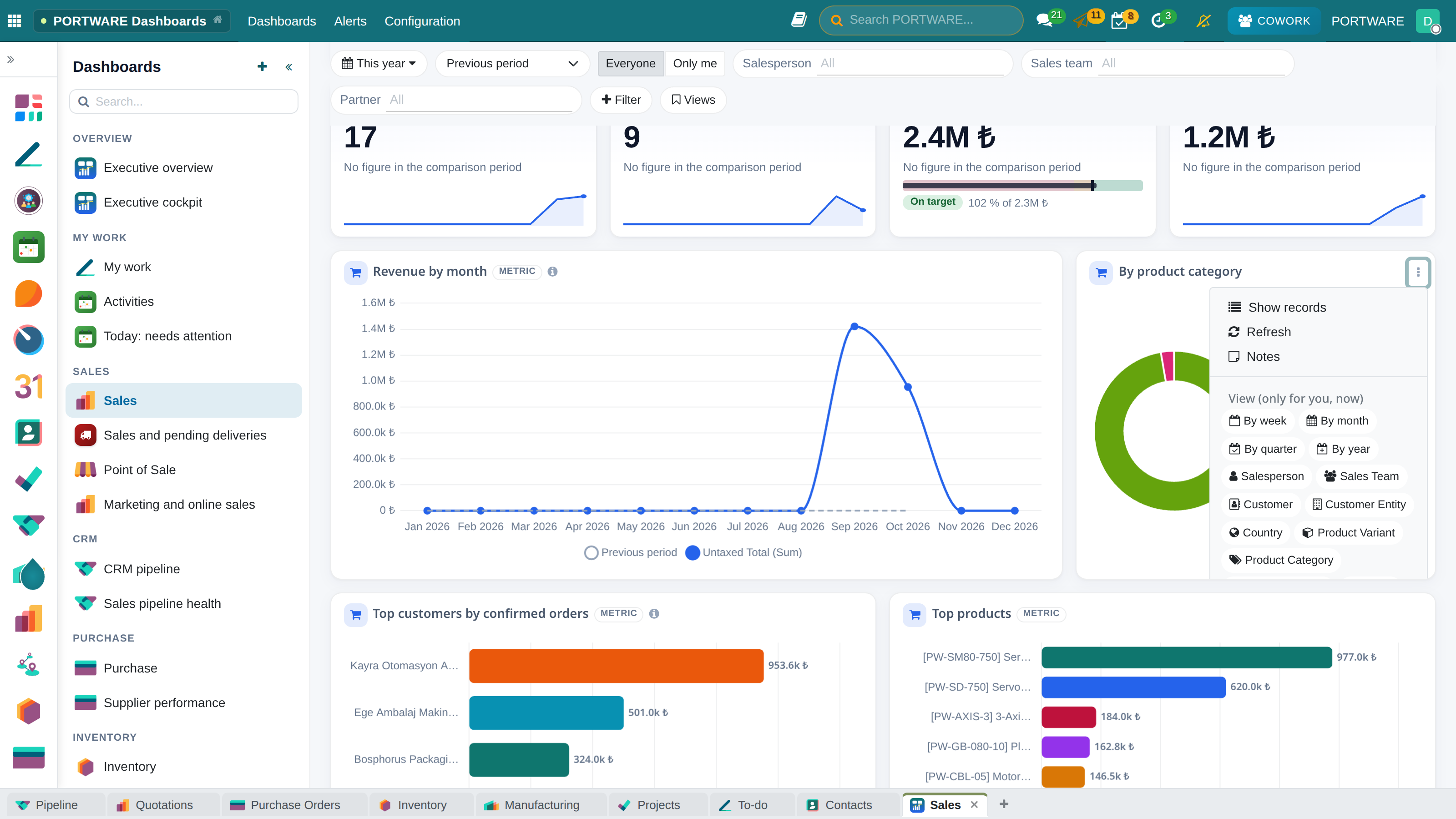
Task: Select the Everyone toggle option
Action: pyautogui.click(x=631, y=63)
